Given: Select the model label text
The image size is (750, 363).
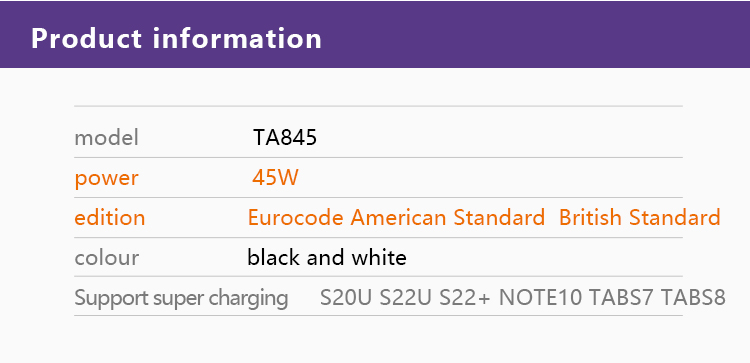Looking at the screenshot, I should point(107,138).
